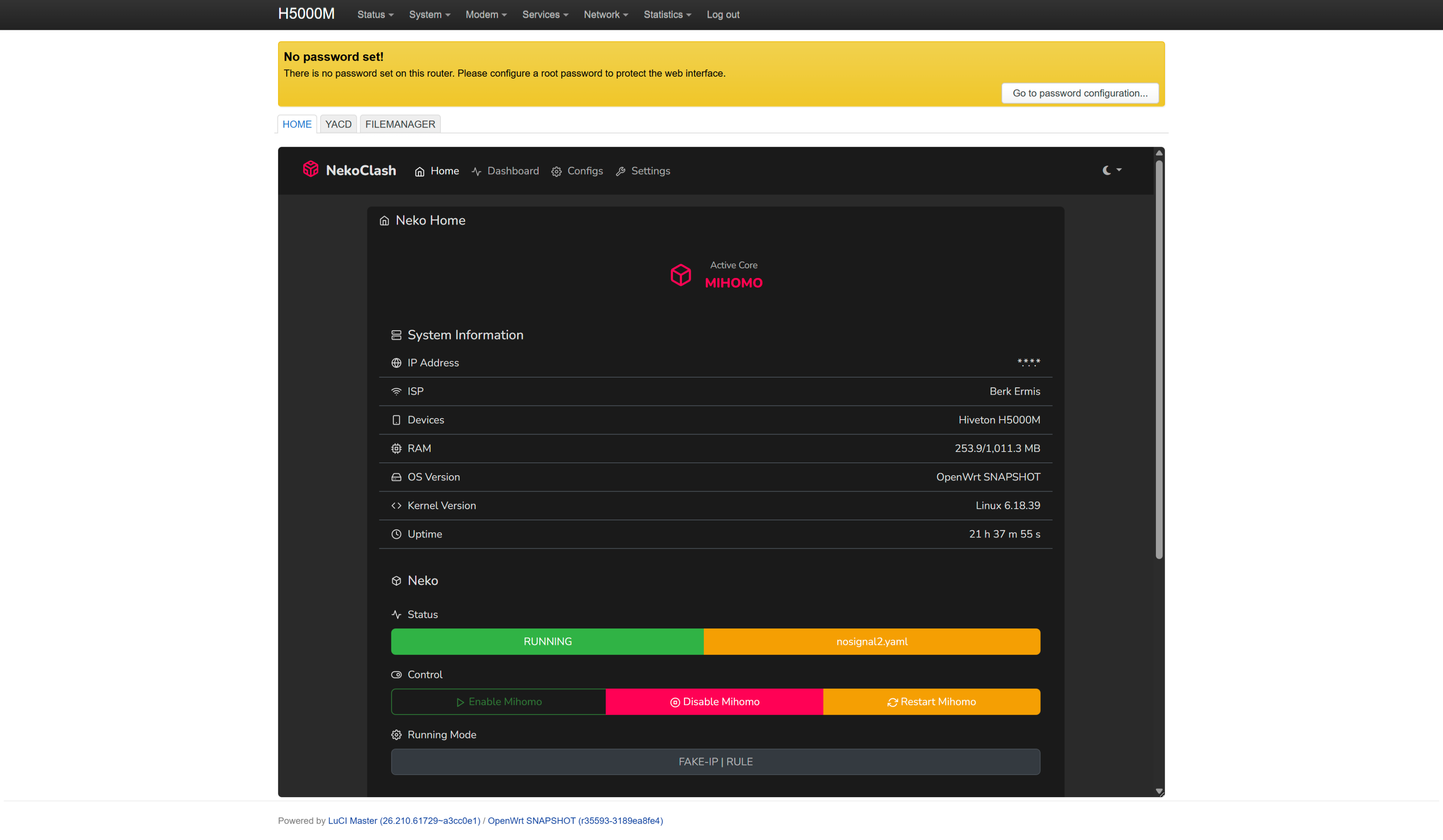Click the gear icon beside Running Mode
Screen dimensions: 1443x840
tap(396, 735)
